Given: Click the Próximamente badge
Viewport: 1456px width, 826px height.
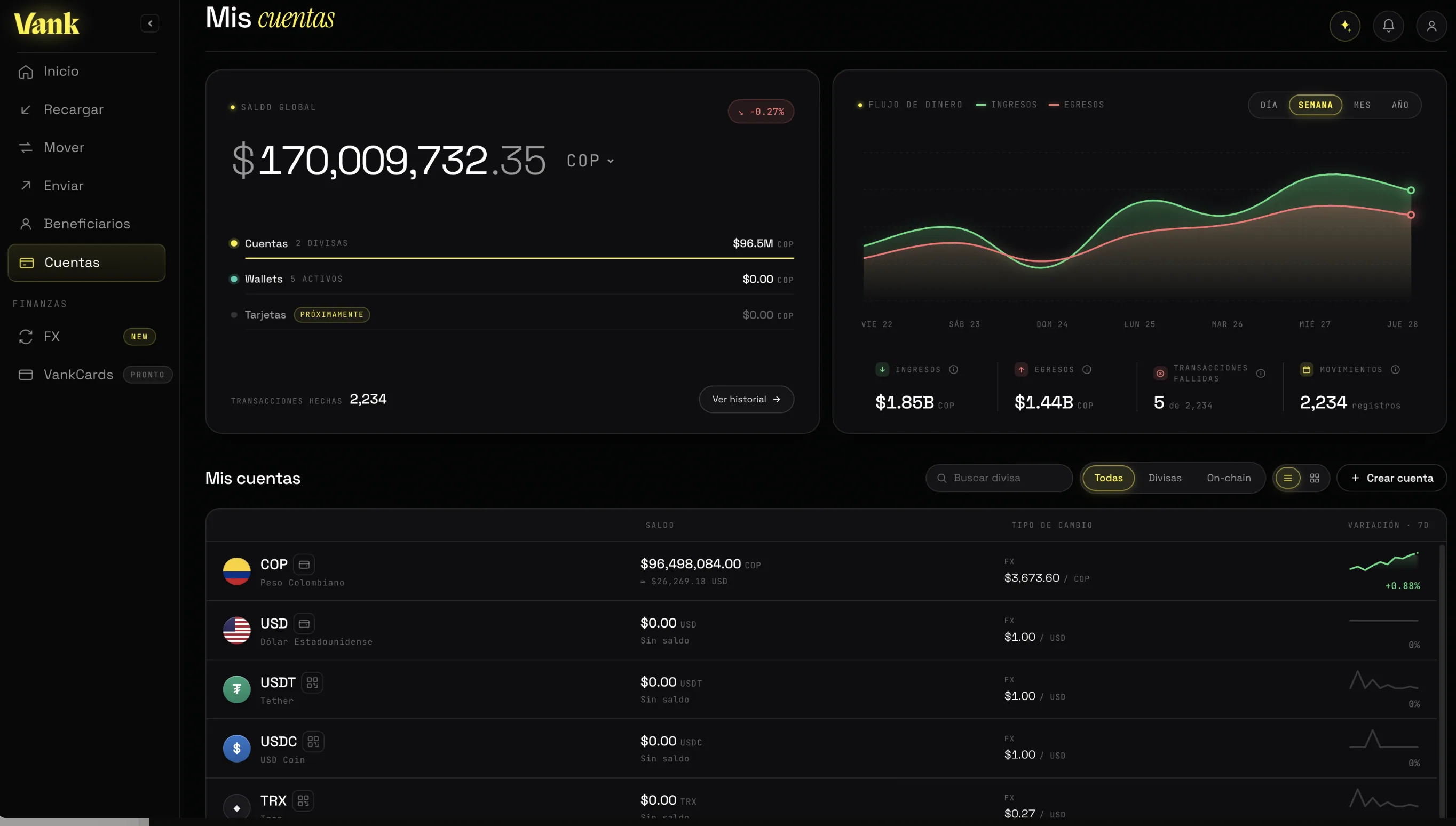Looking at the screenshot, I should [x=332, y=315].
